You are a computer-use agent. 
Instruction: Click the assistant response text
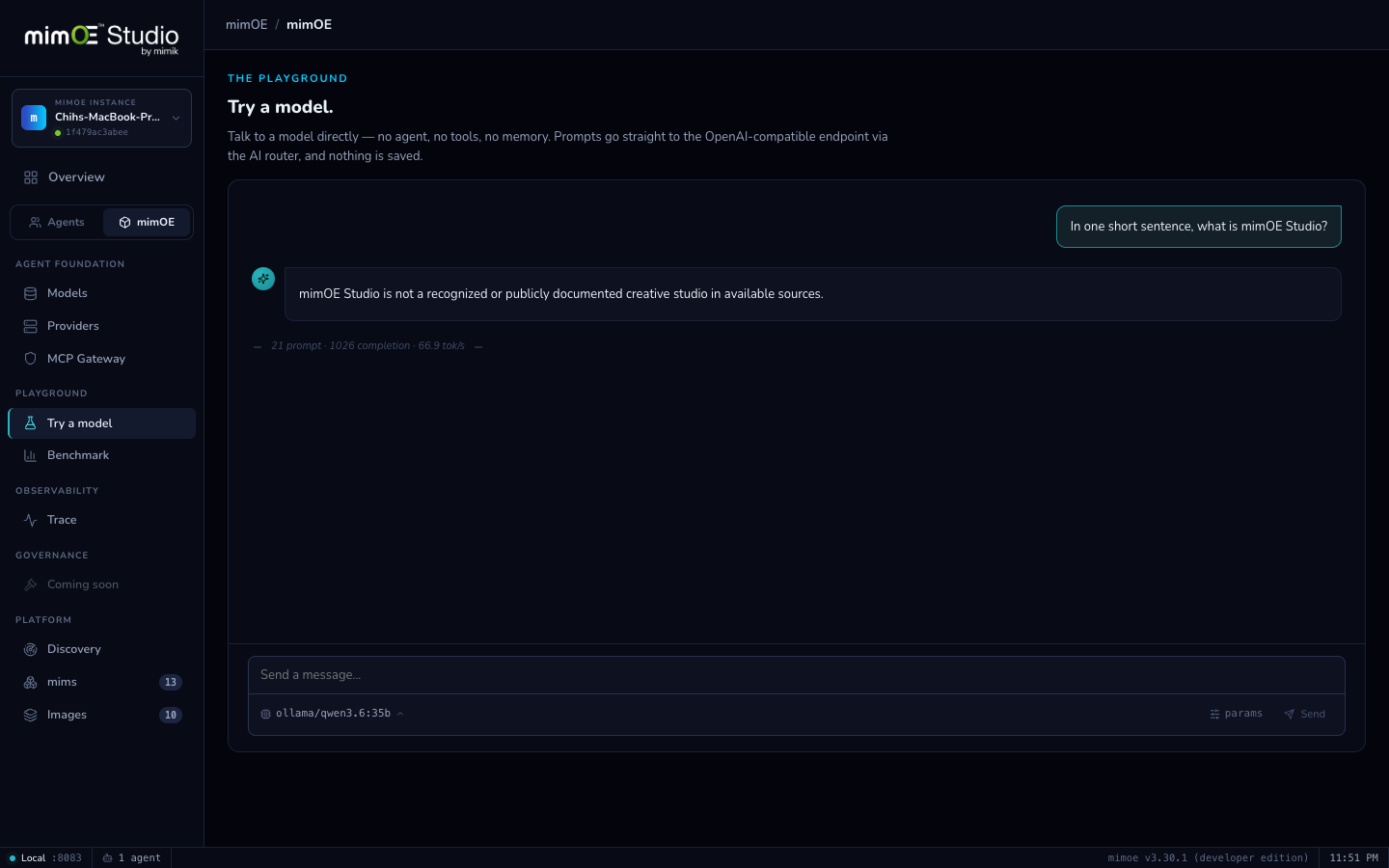tap(561, 294)
